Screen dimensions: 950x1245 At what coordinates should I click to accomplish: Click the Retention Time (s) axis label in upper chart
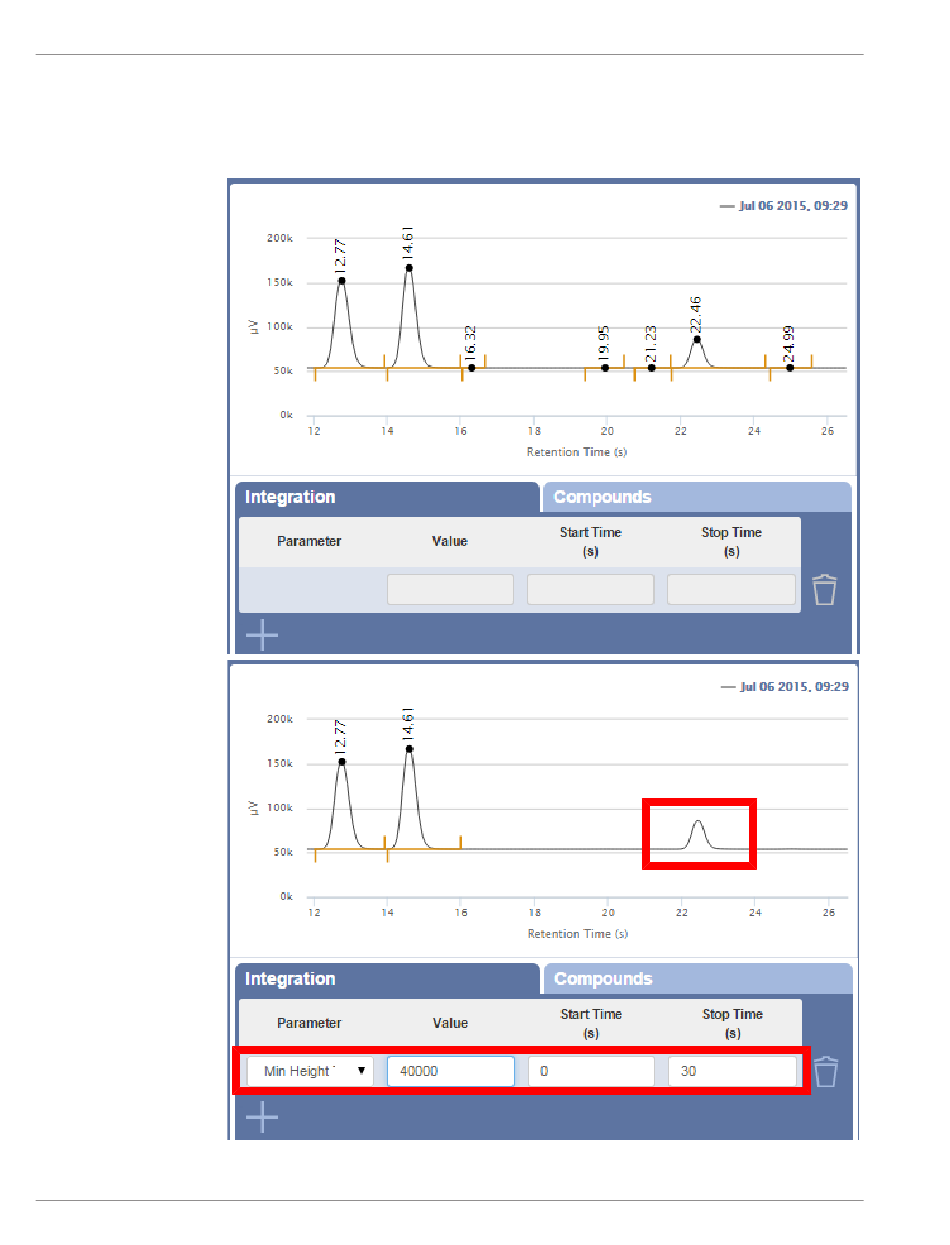tap(577, 452)
